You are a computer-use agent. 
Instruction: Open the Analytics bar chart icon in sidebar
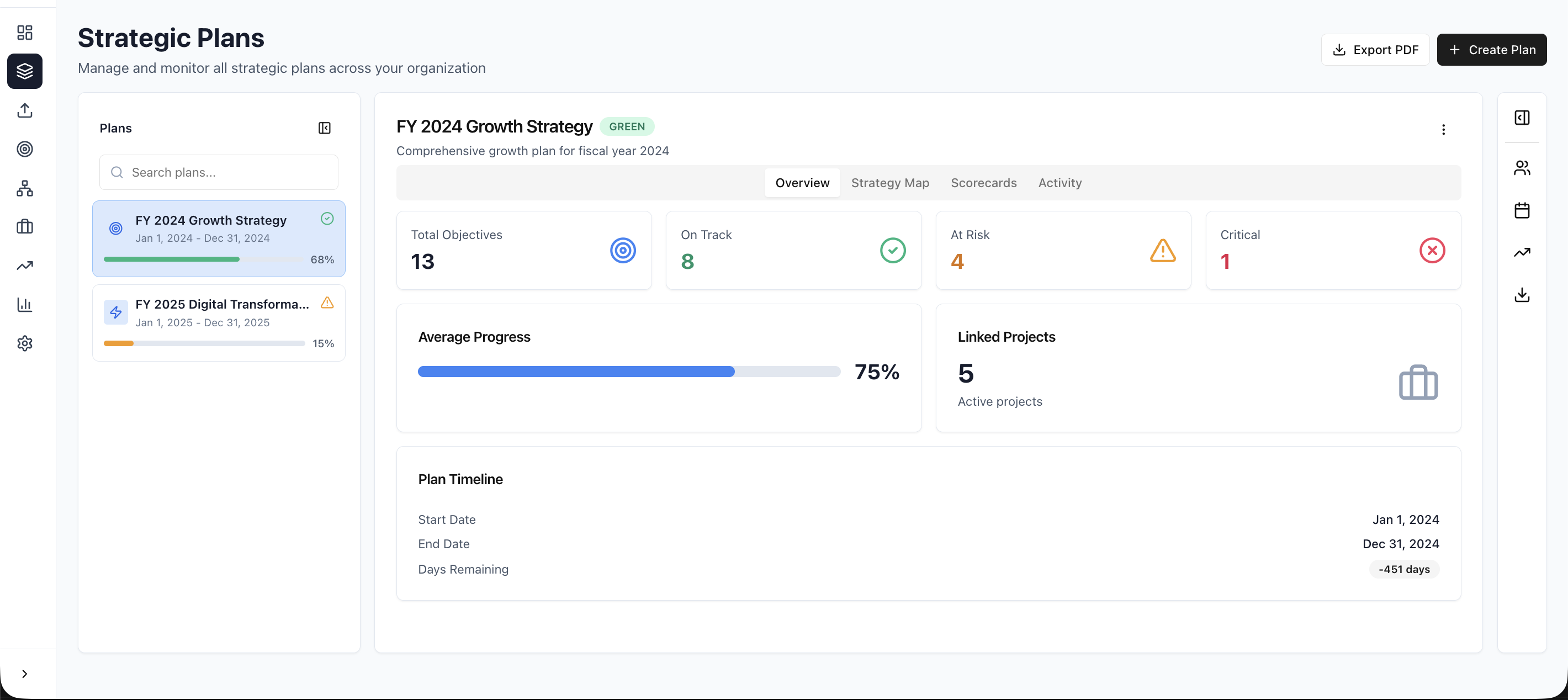point(25,305)
